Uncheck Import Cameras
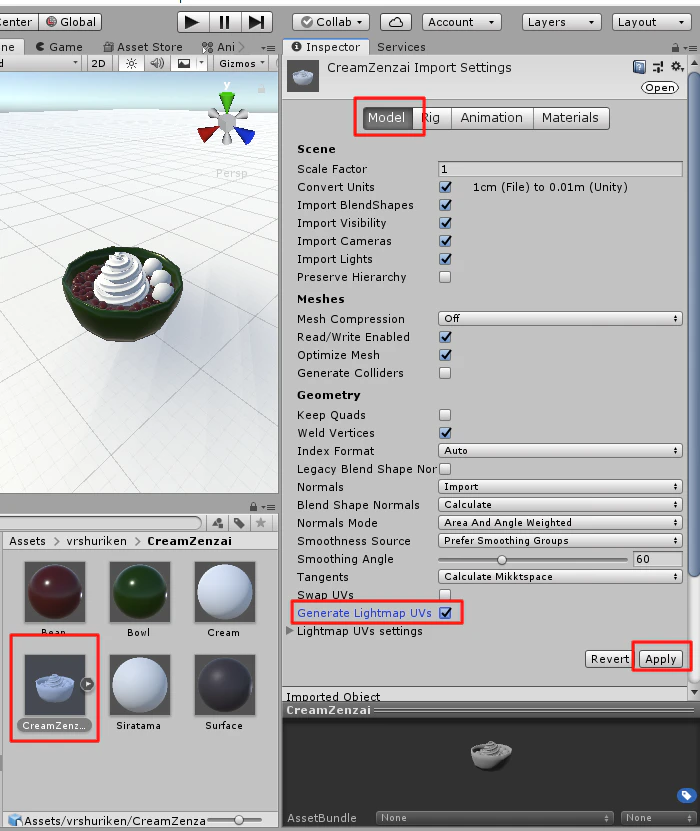This screenshot has height=831, width=700. pos(445,241)
